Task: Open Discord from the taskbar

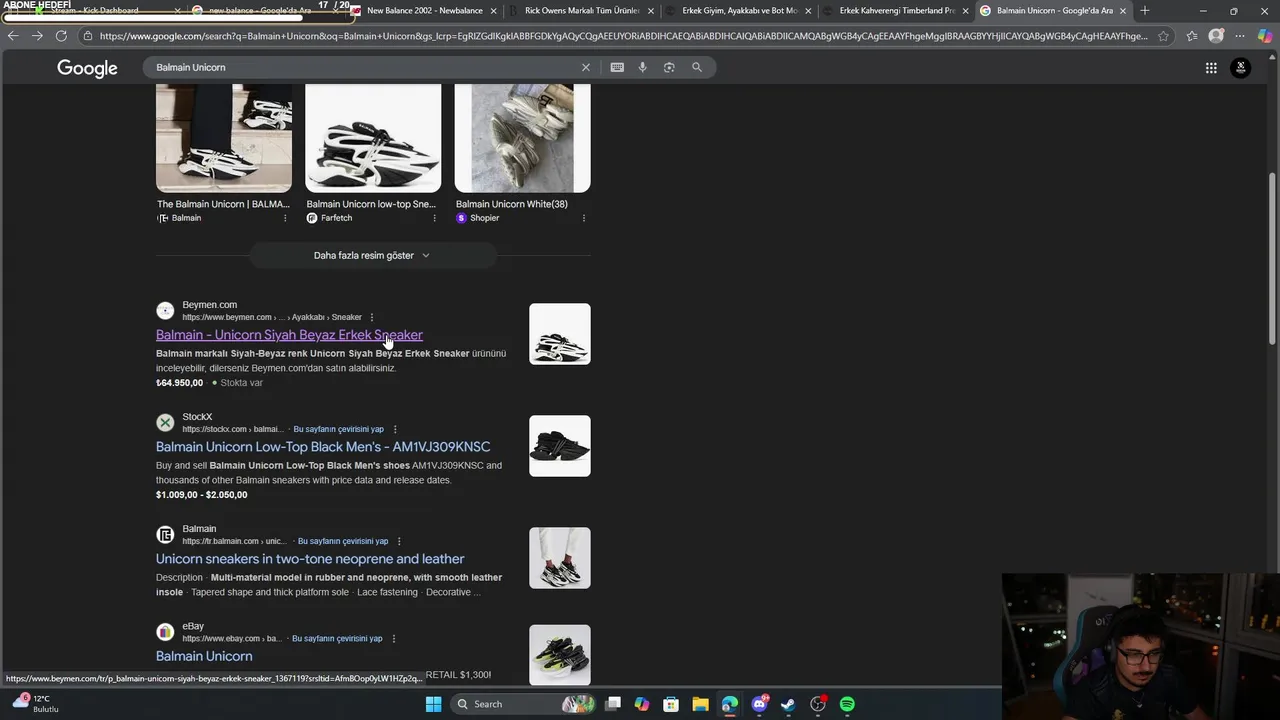Action: coord(759,704)
